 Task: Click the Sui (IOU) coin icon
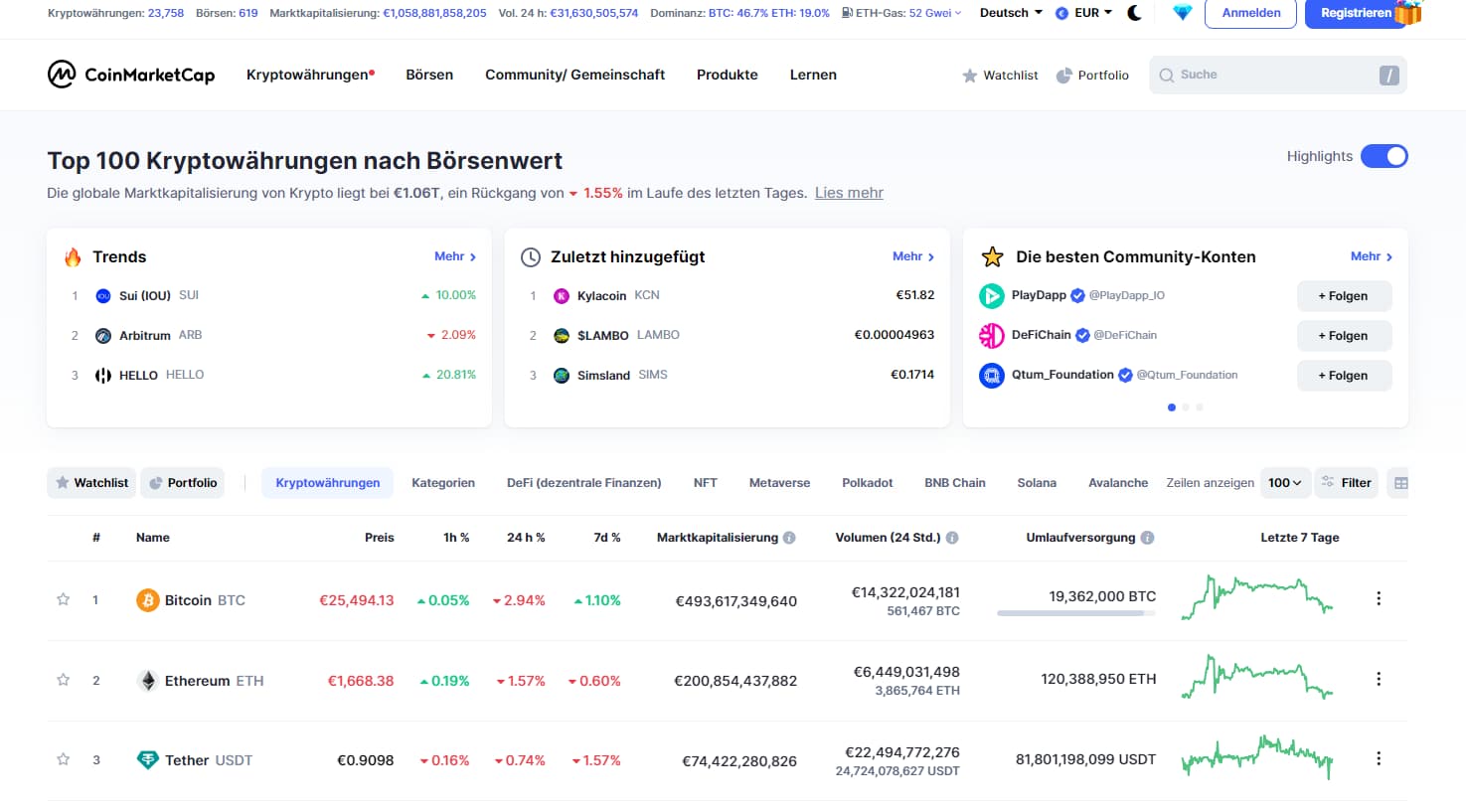[103, 296]
